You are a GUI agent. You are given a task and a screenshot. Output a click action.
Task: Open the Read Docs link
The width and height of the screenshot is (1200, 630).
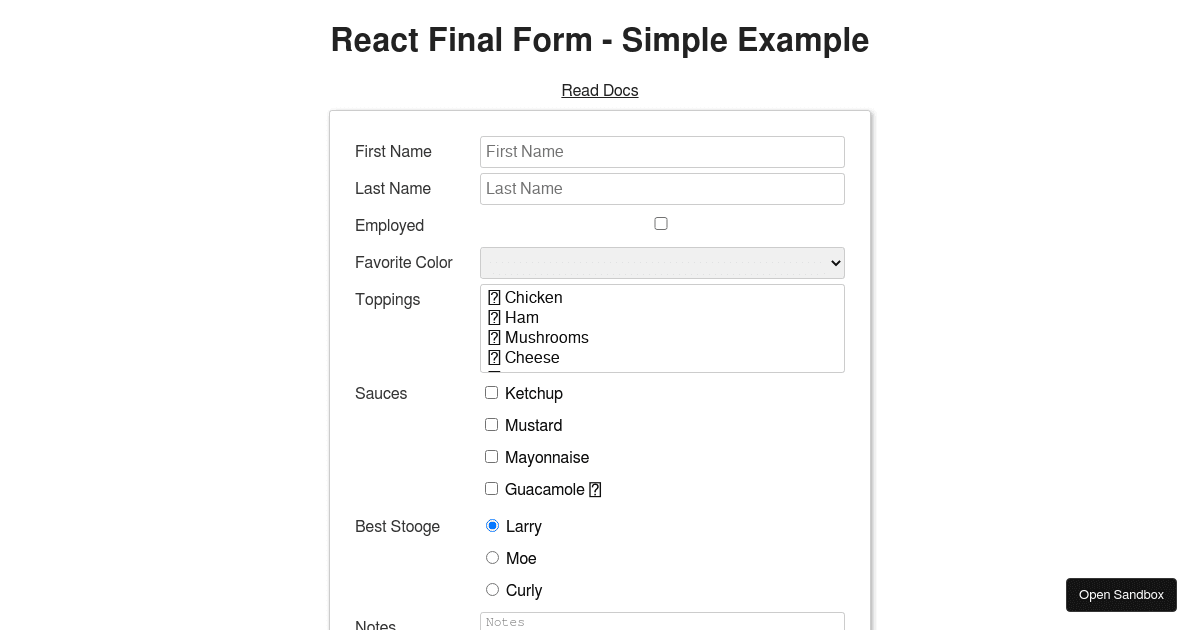point(600,90)
